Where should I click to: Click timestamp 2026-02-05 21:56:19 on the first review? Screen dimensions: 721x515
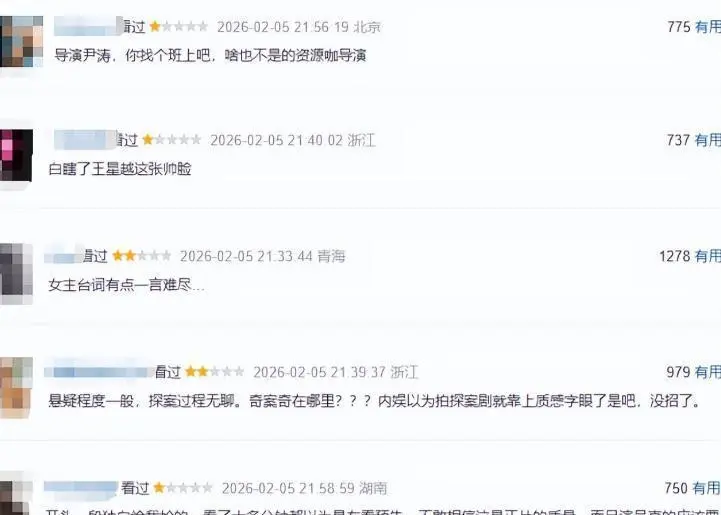pos(283,27)
